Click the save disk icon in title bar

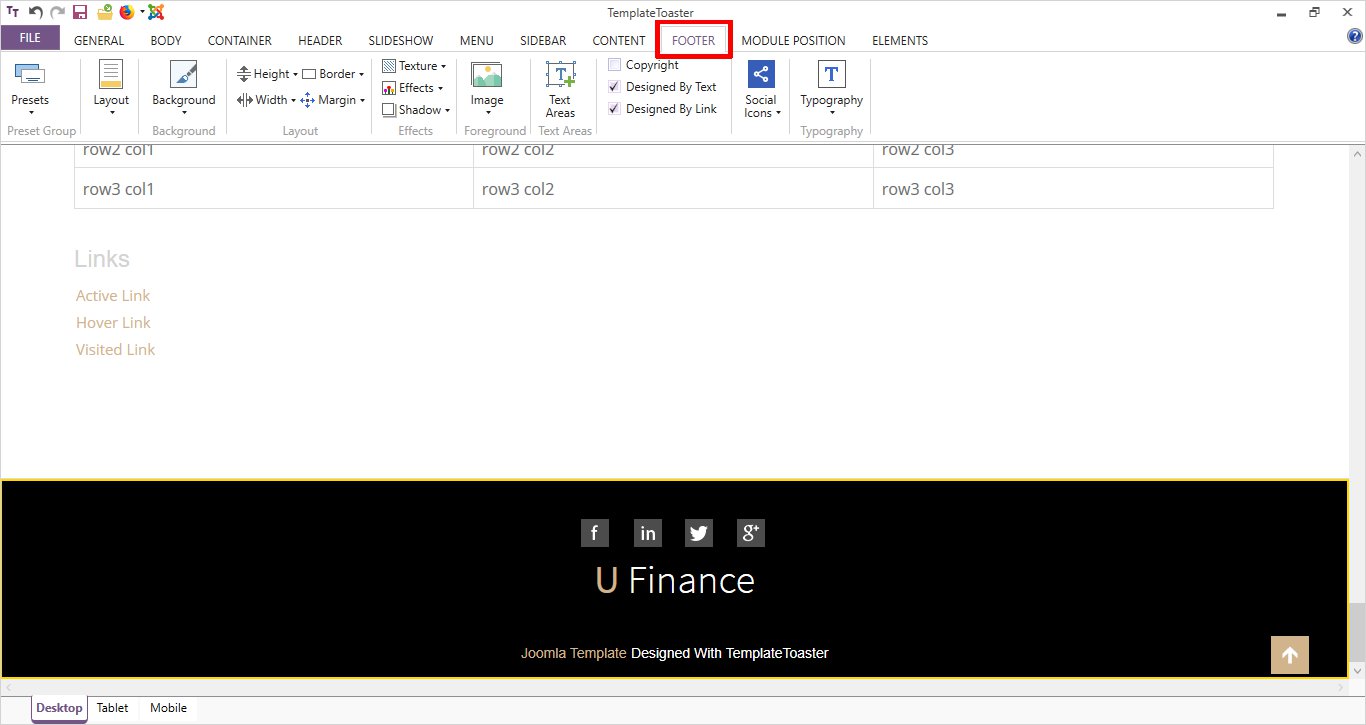80,12
